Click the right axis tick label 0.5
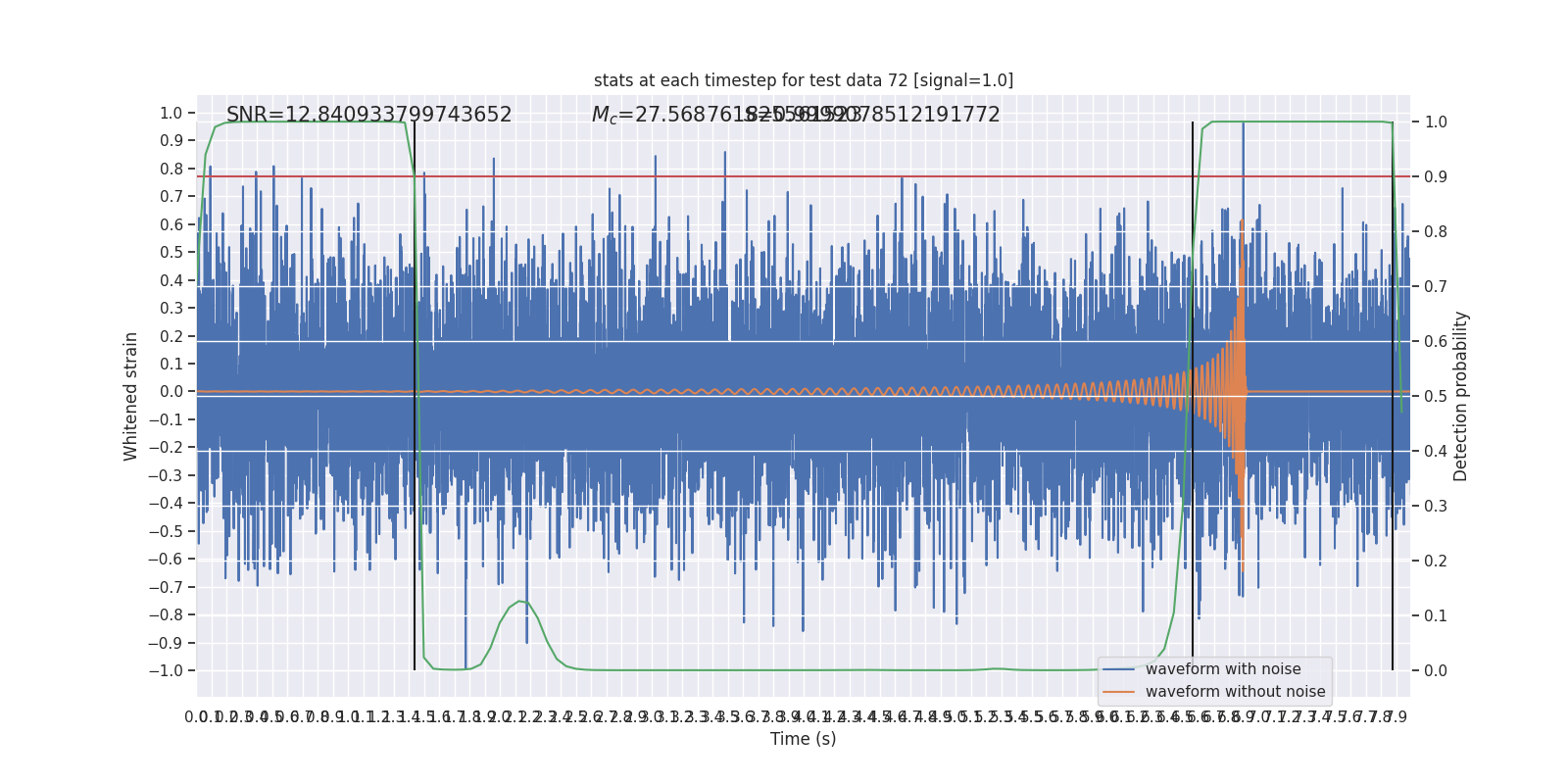The height and width of the screenshot is (784, 1568). click(x=1436, y=396)
